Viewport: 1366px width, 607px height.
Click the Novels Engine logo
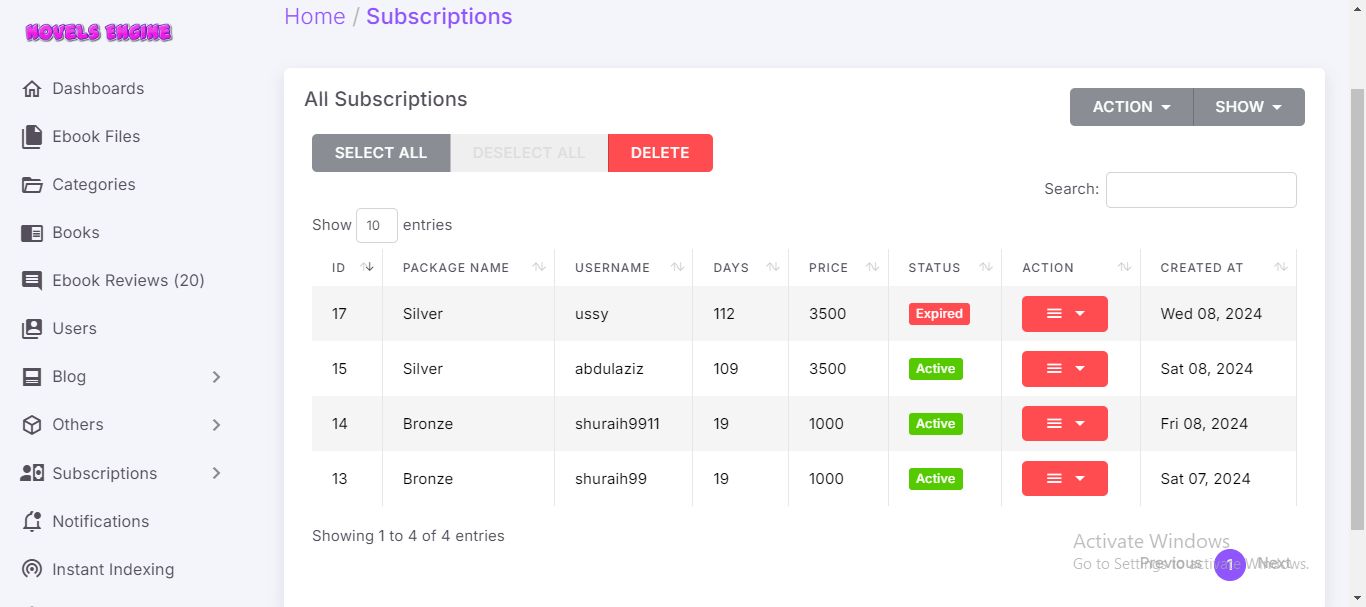[99, 32]
